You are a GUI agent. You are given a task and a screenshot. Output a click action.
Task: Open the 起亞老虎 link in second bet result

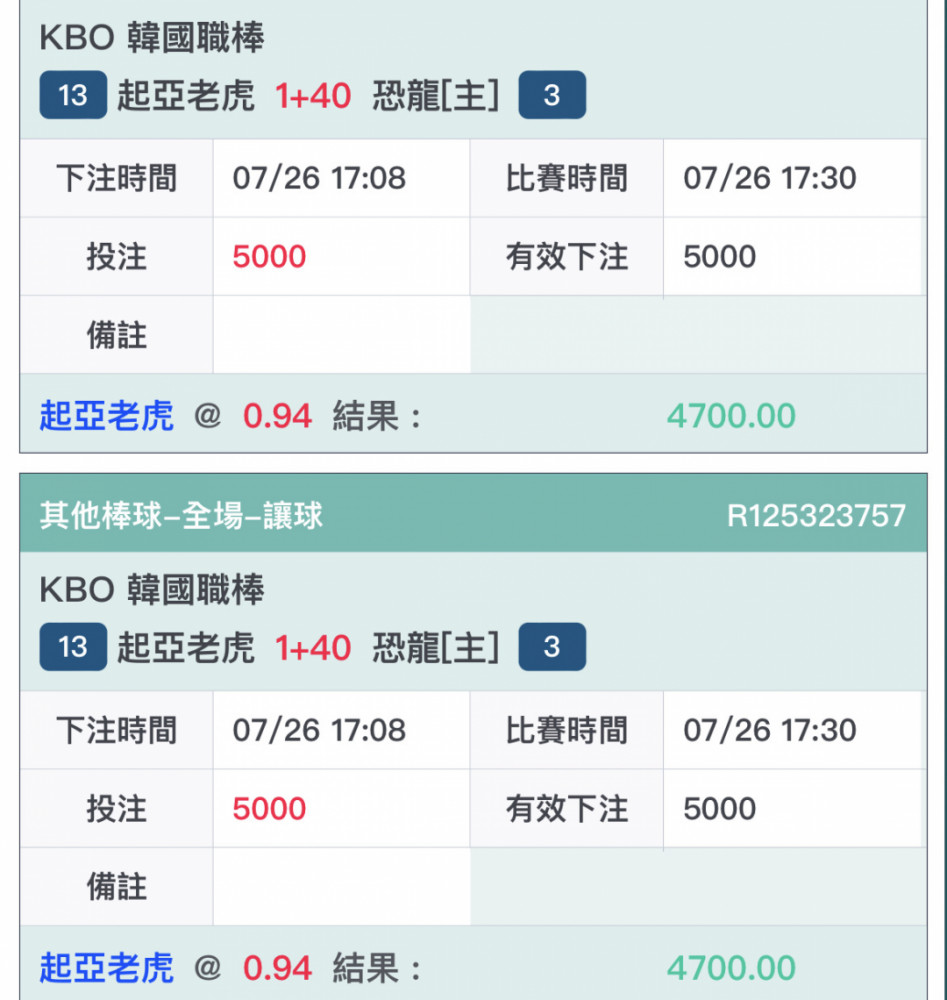click(106, 967)
